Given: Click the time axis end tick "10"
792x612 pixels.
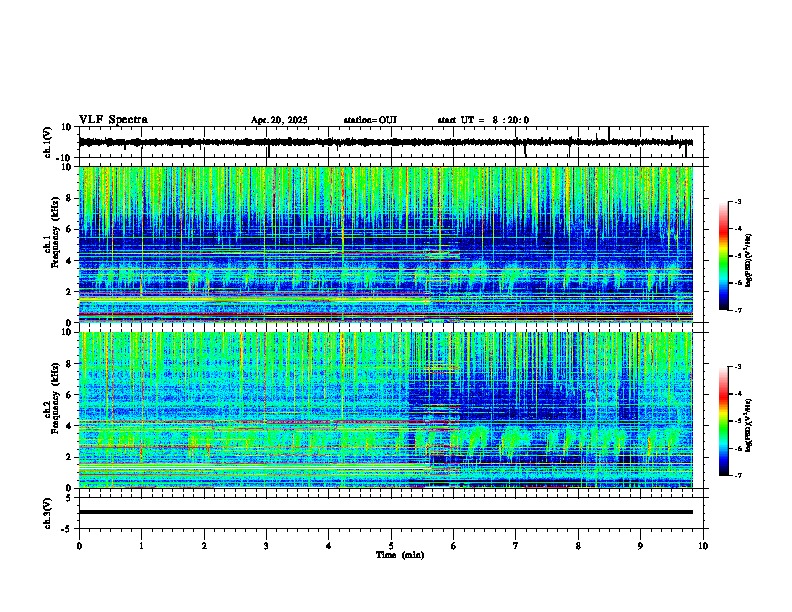Looking at the screenshot, I should coord(703,546).
